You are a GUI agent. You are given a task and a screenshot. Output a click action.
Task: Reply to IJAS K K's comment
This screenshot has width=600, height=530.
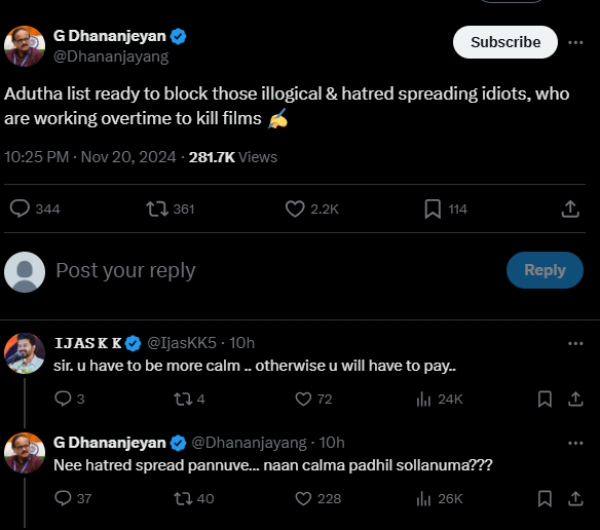pyautogui.click(x=62, y=399)
